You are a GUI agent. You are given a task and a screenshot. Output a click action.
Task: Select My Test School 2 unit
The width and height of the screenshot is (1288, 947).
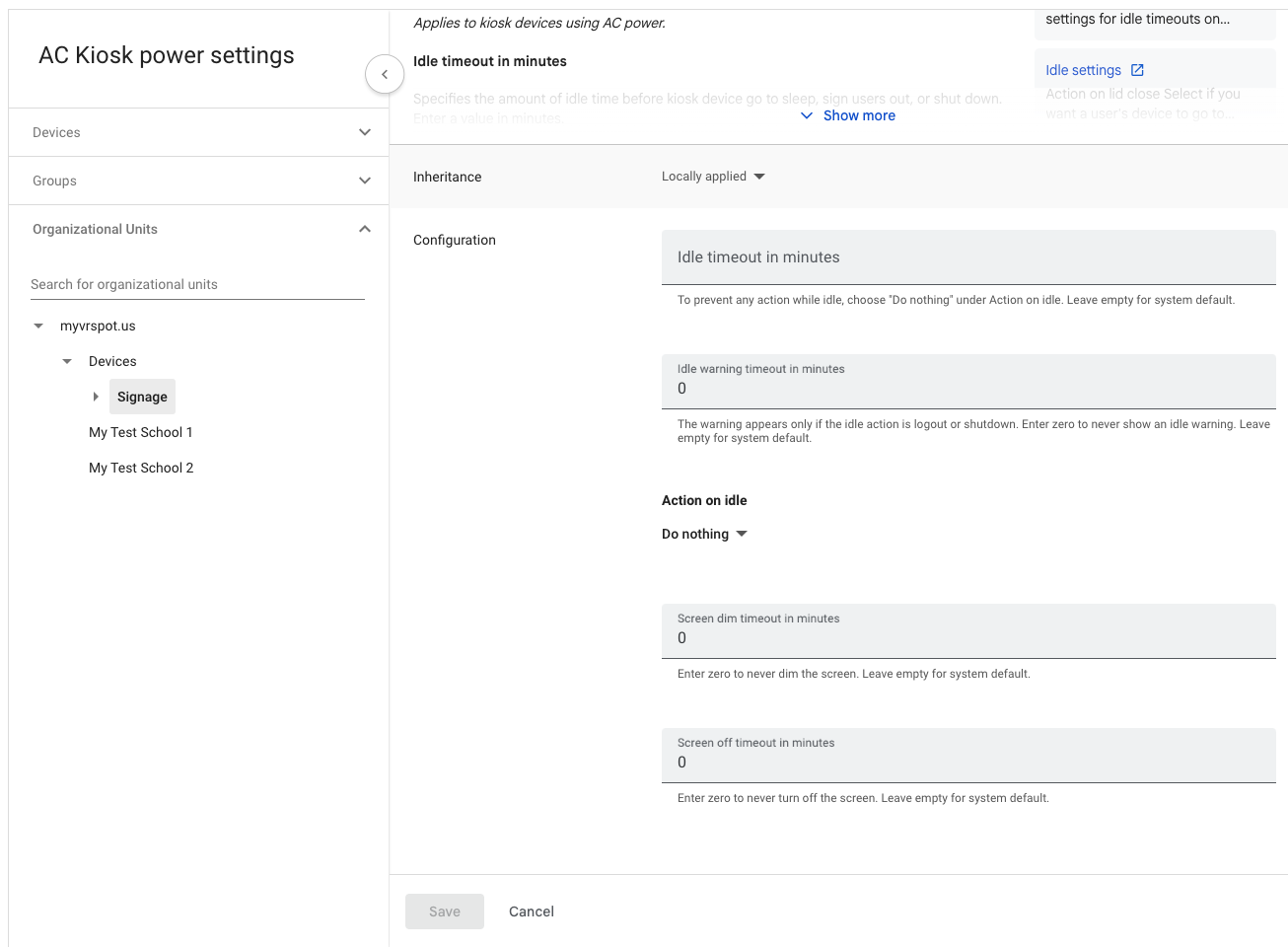pyautogui.click(x=141, y=468)
